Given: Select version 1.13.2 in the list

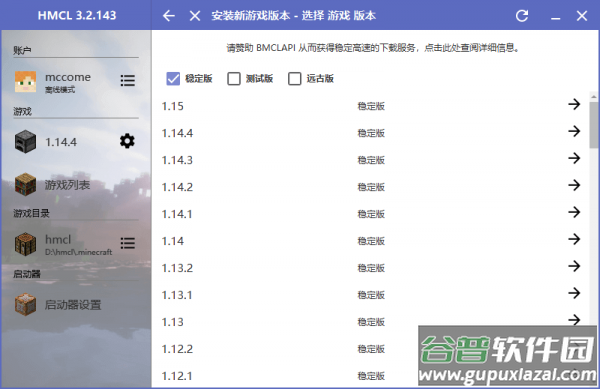Looking at the screenshot, I should point(370,267).
